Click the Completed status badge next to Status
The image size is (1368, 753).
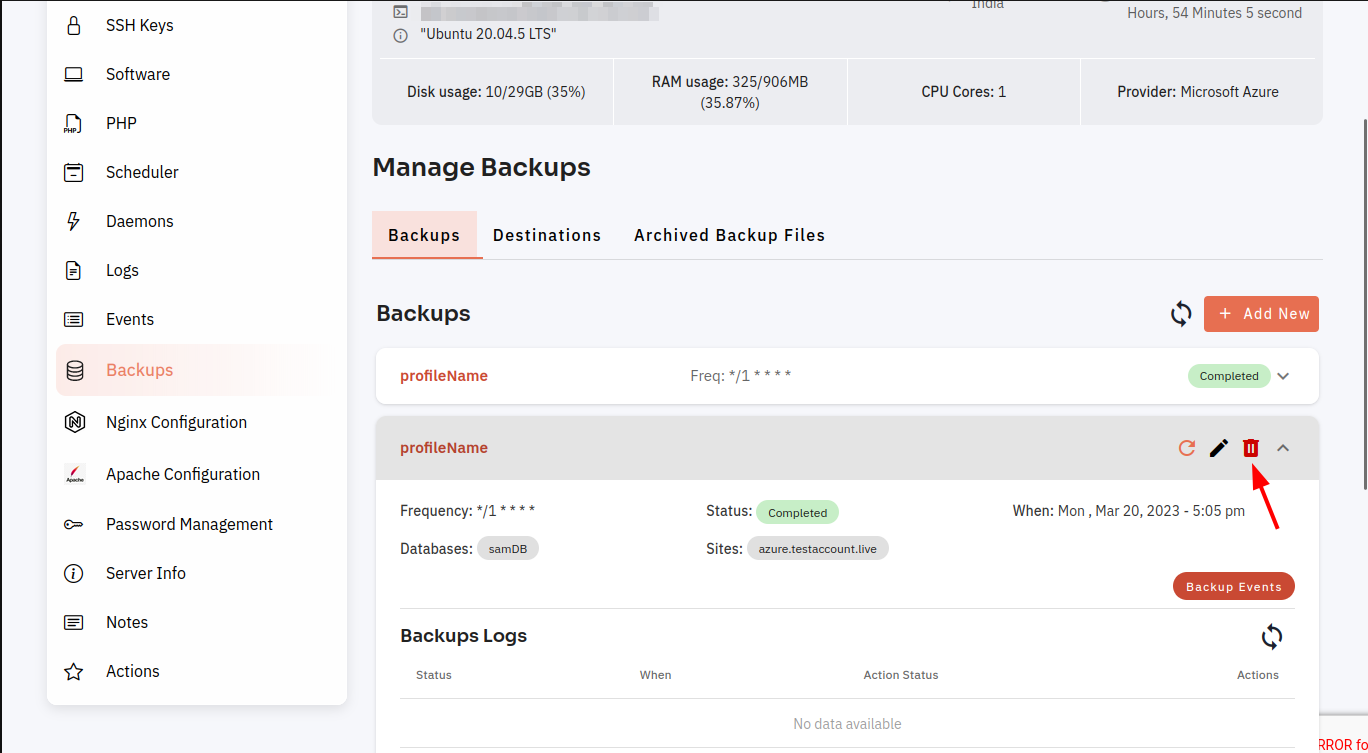(x=797, y=512)
